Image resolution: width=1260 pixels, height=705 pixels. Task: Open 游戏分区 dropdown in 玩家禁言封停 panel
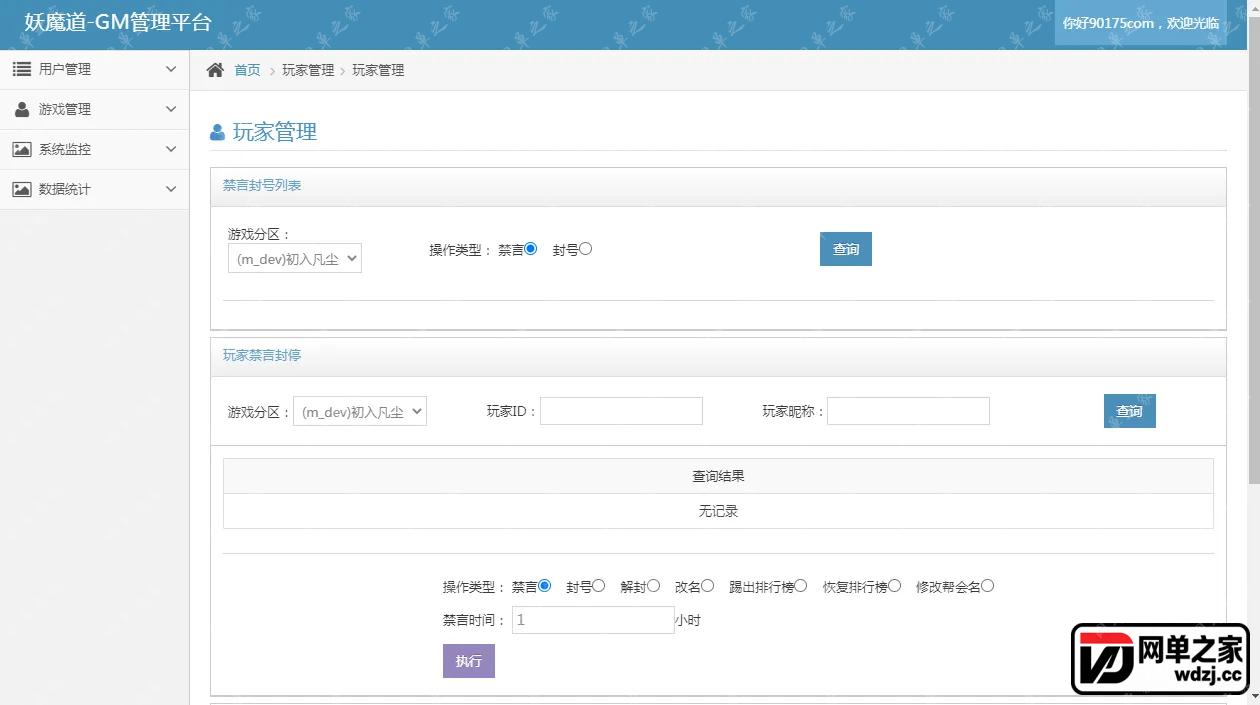click(360, 411)
